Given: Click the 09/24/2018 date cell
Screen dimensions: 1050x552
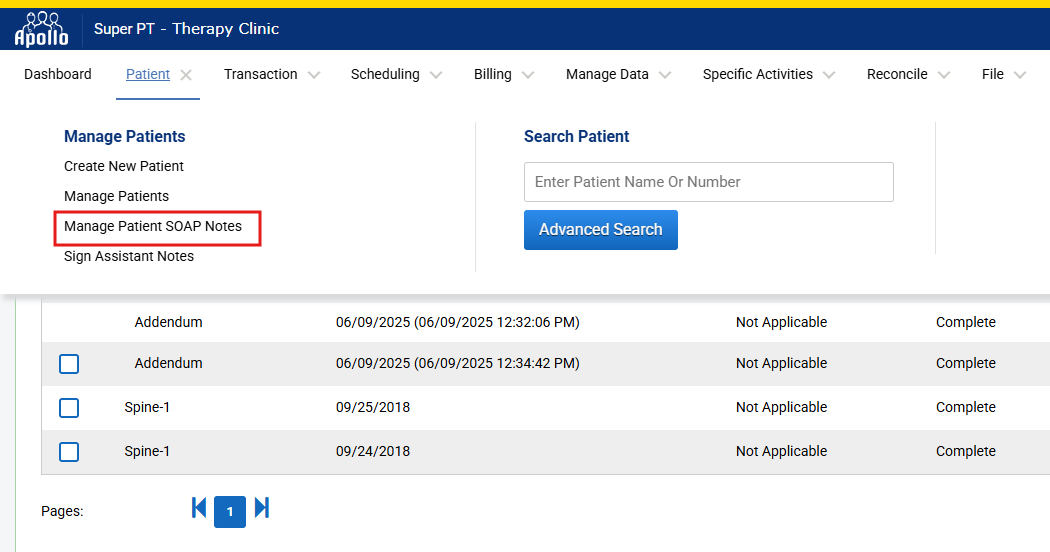Looking at the screenshot, I should [373, 452].
